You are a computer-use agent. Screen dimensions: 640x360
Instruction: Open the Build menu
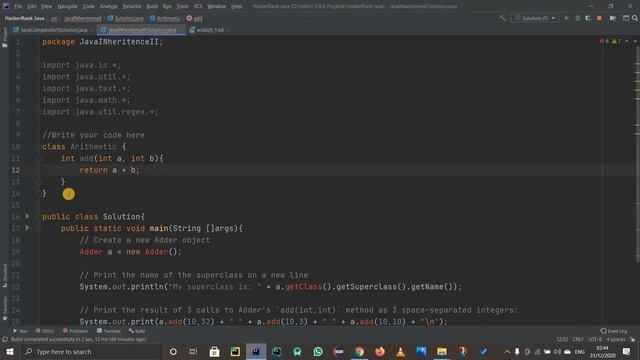pyautogui.click(x=152, y=6)
